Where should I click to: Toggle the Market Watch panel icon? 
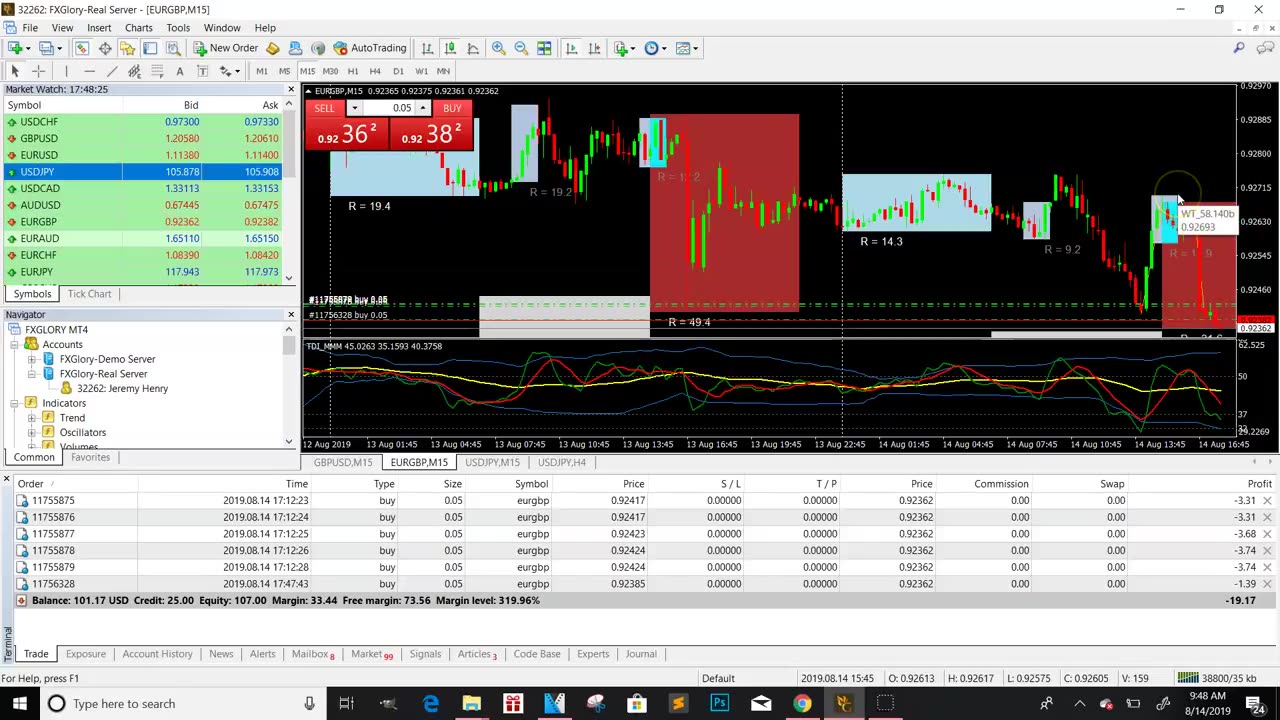click(82, 48)
